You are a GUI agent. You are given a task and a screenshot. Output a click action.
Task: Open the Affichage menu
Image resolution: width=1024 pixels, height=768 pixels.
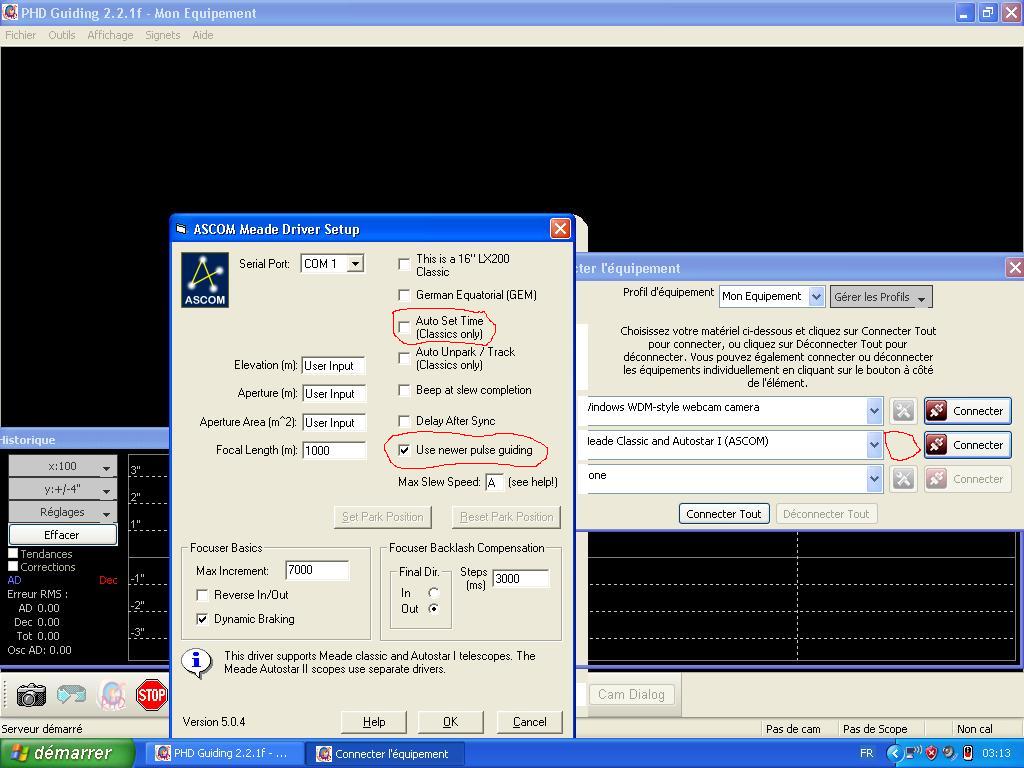pyautogui.click(x=110, y=35)
